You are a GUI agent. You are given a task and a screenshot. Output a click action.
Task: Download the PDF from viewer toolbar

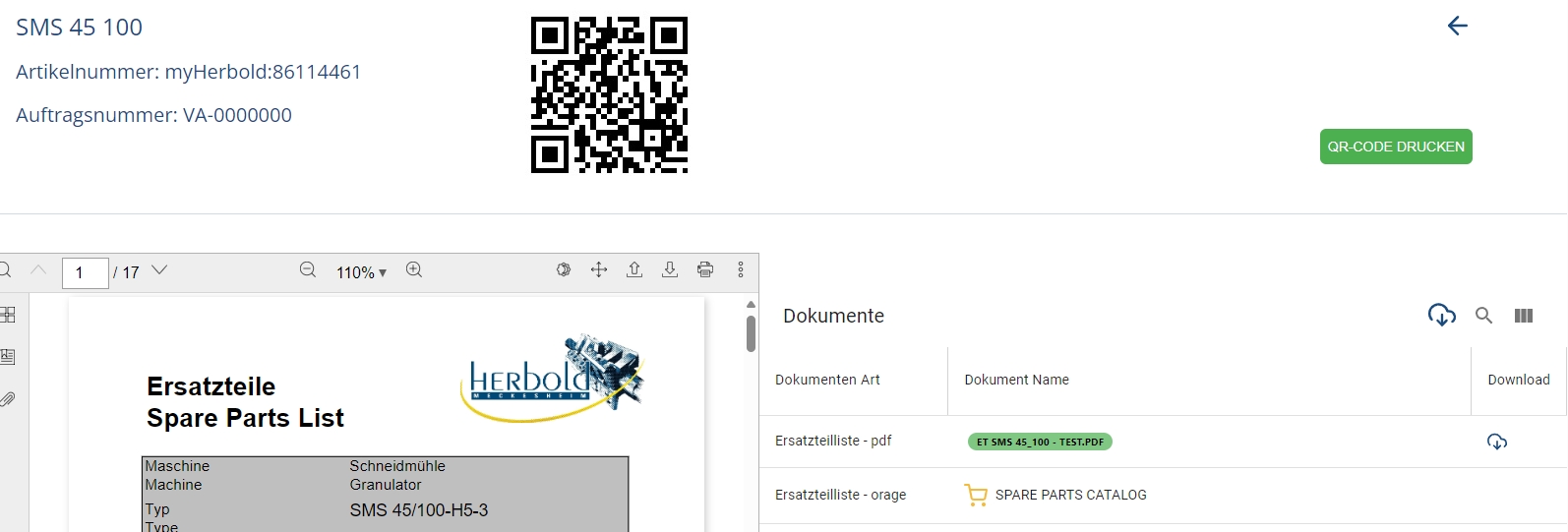pyautogui.click(x=670, y=270)
